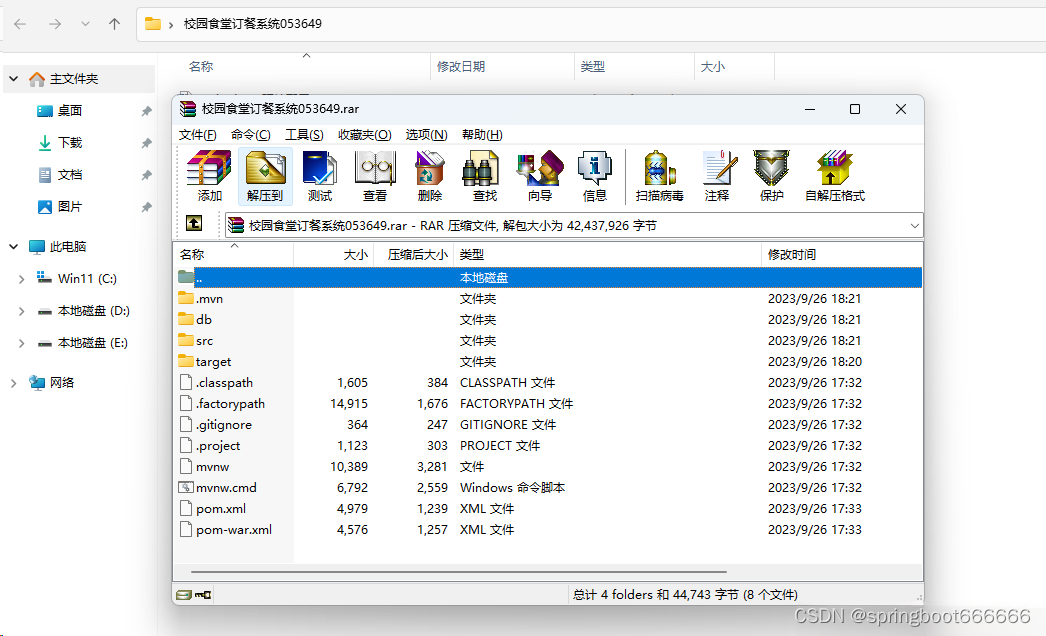This screenshot has height=636, width=1046.
Task: Sort by WinRAR 名称 column header
Action: (233, 254)
